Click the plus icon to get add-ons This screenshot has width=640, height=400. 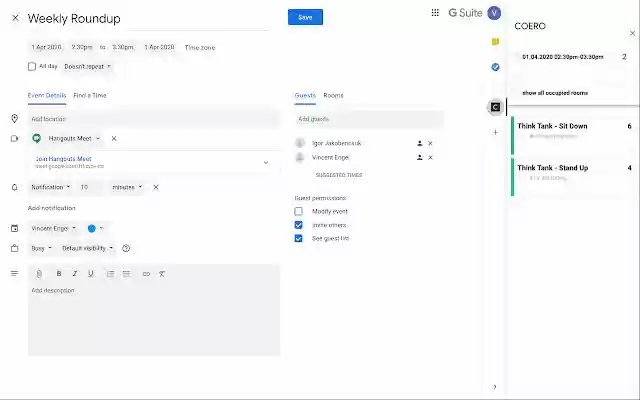[x=495, y=132]
